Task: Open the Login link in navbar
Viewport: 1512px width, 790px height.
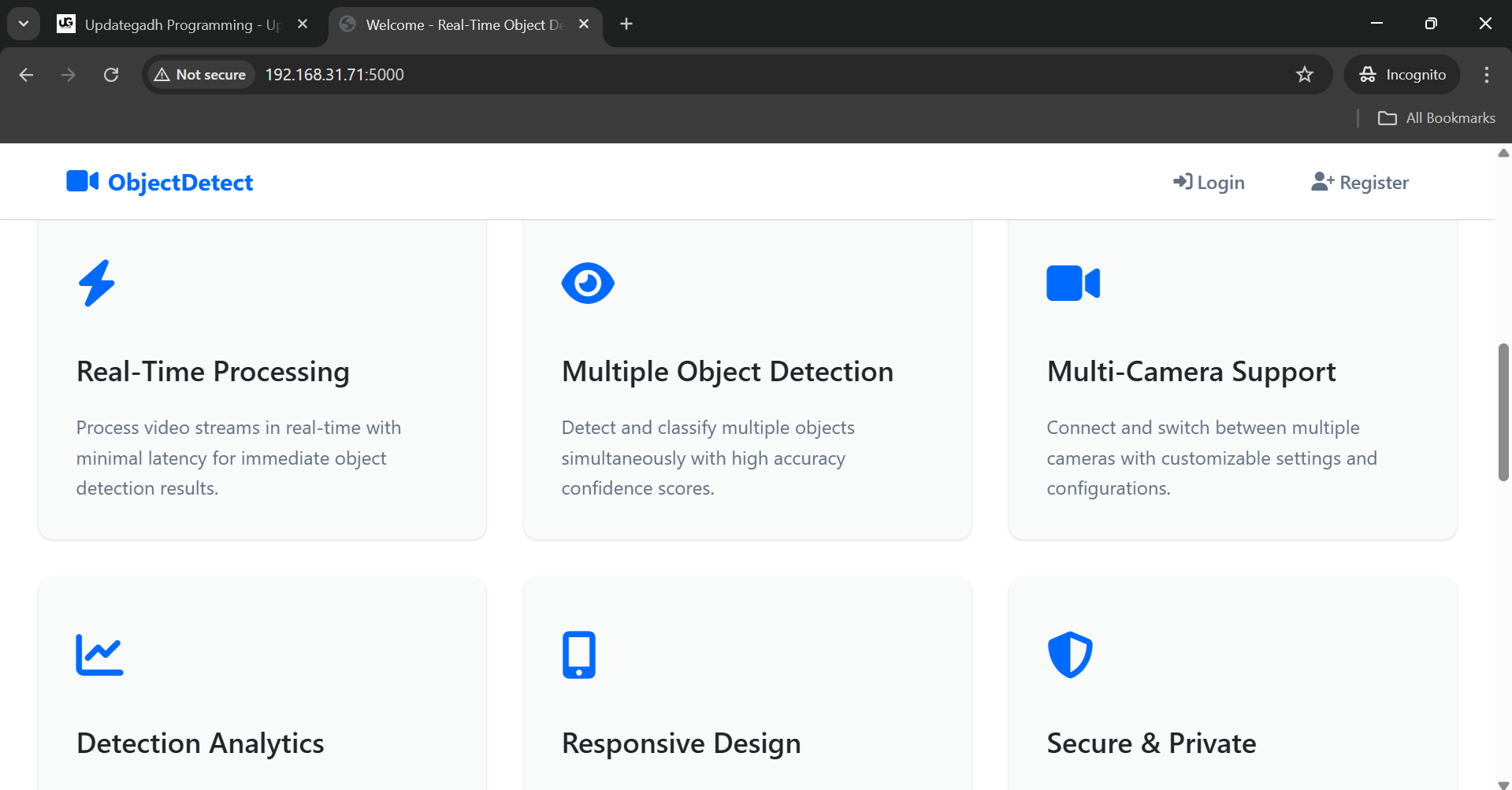Action: click(x=1209, y=182)
